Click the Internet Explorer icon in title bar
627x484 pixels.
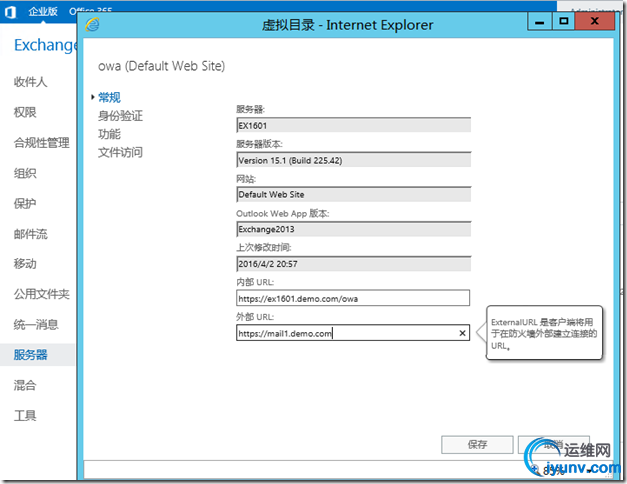(x=92, y=25)
